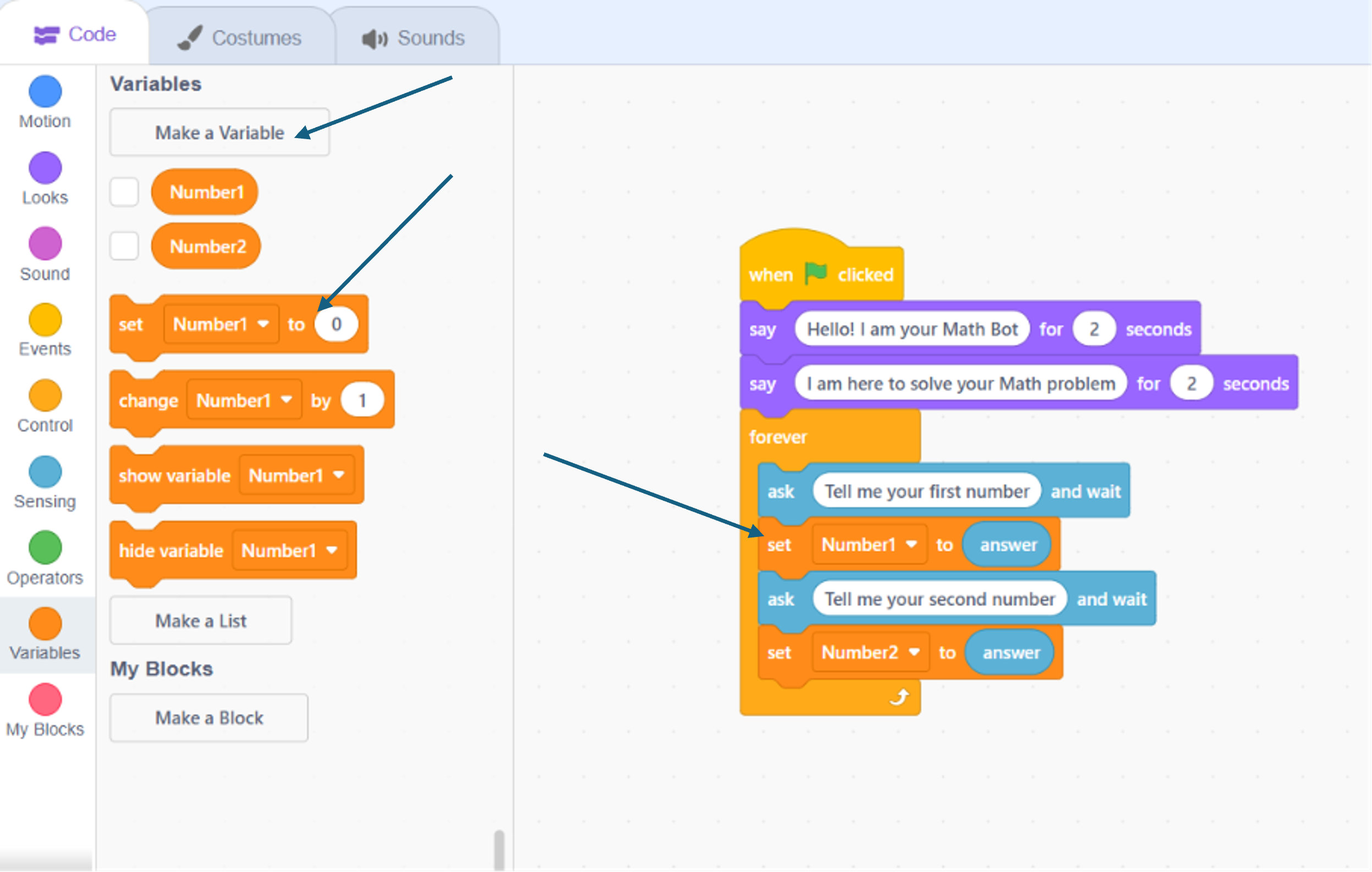Click the 'hide variable' block label
Image resolution: width=1372 pixels, height=872 pixels.
171,551
